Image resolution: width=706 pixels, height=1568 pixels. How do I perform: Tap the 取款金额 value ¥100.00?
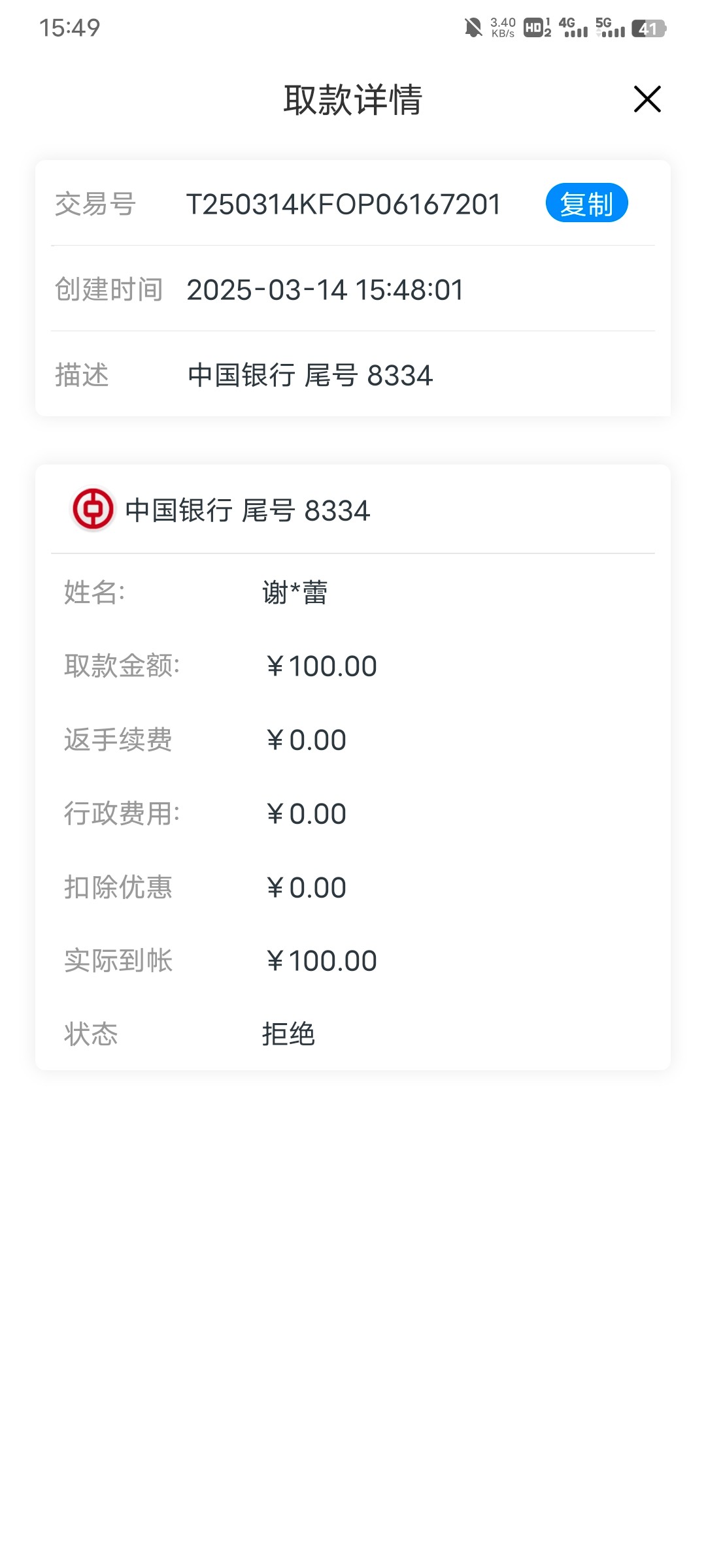(x=321, y=666)
